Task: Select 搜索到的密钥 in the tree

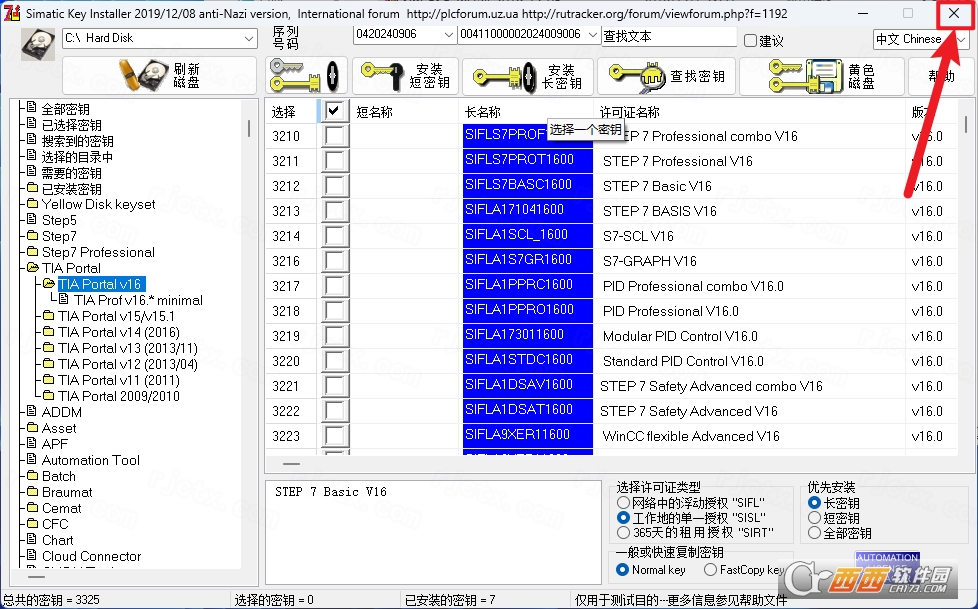Action: coord(77,141)
